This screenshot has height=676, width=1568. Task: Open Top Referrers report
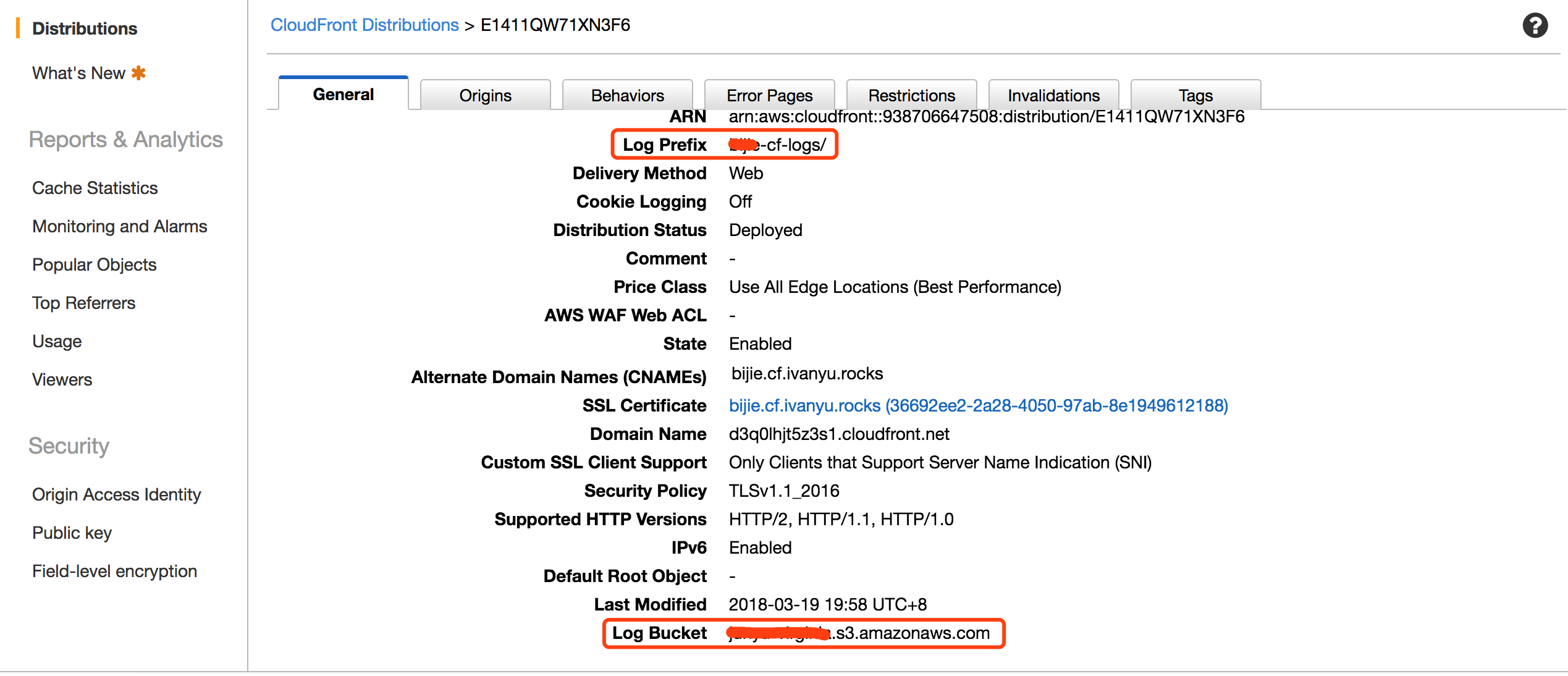pyautogui.click(x=83, y=303)
